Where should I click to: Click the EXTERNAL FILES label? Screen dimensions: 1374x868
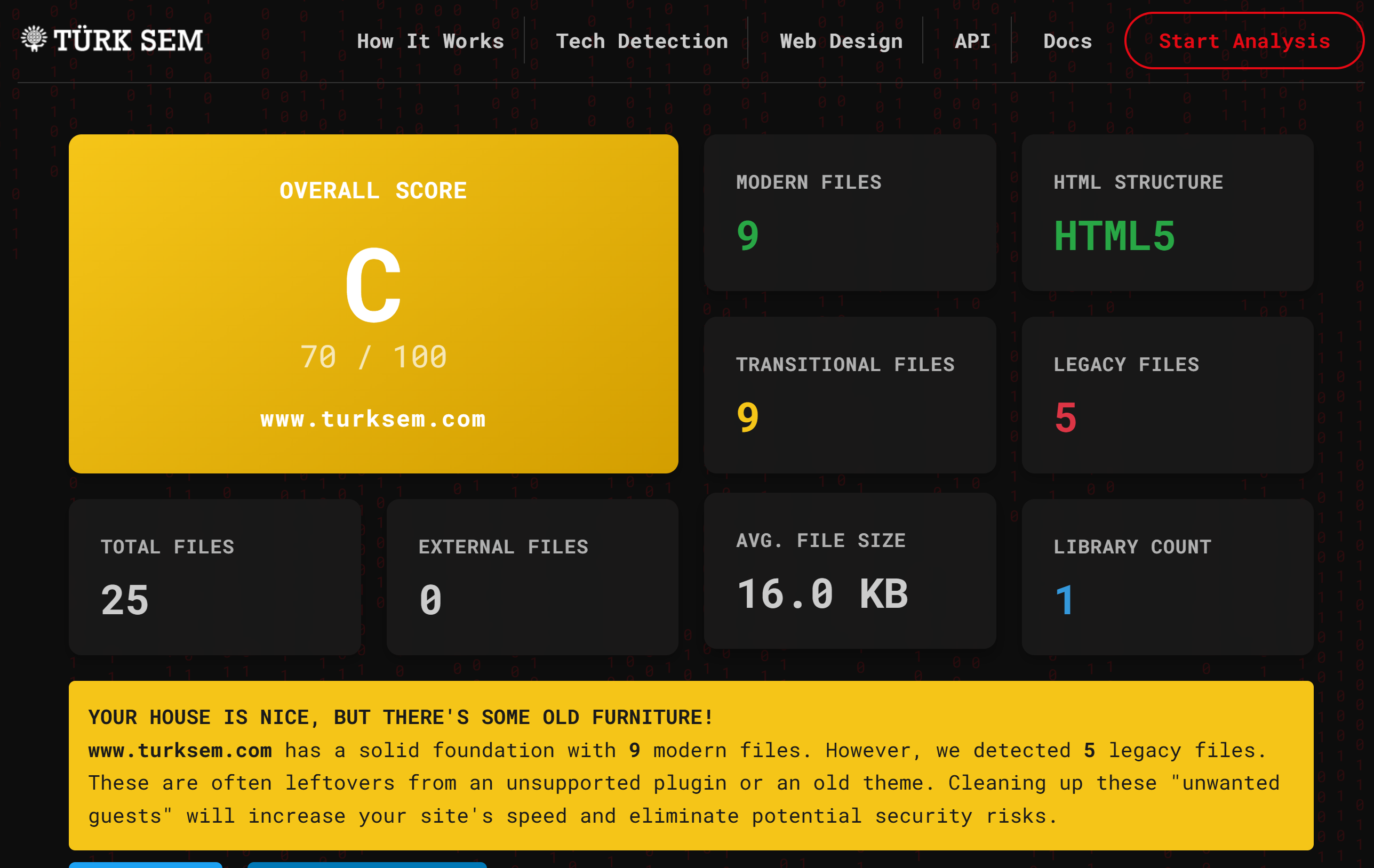click(x=504, y=547)
